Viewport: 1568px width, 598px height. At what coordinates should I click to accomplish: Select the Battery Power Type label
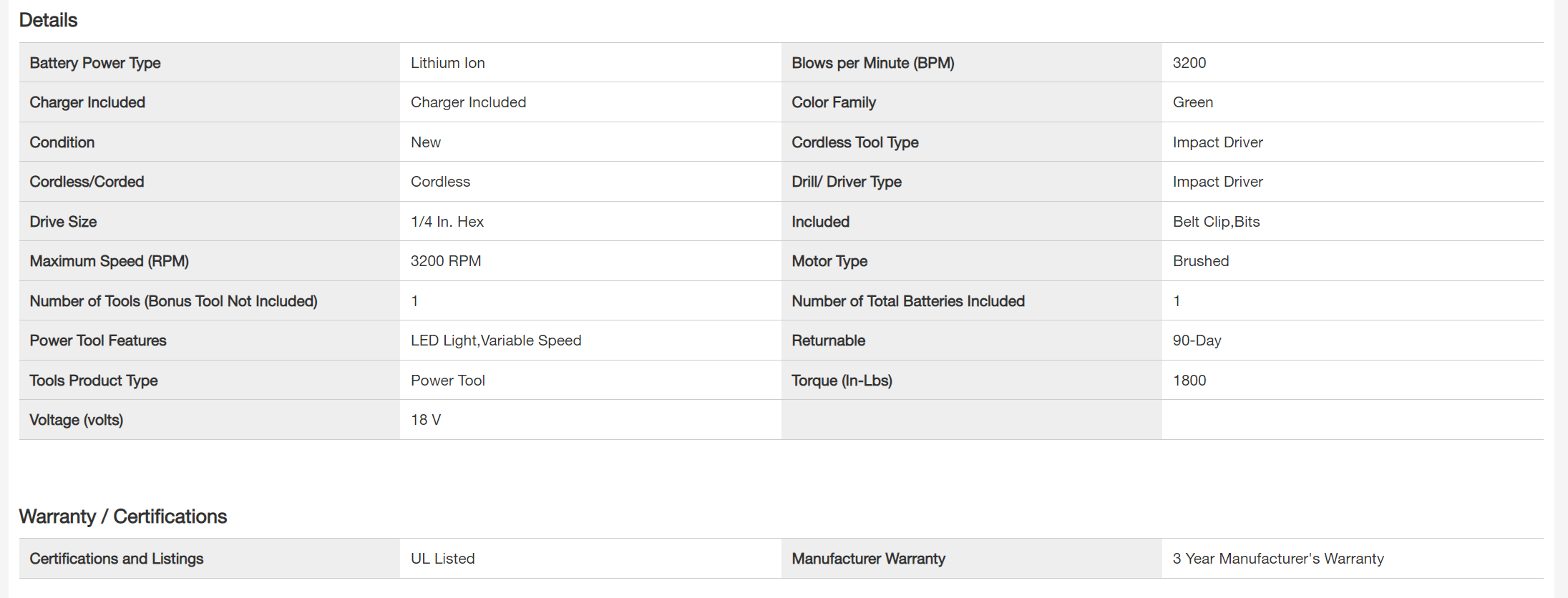(94, 63)
